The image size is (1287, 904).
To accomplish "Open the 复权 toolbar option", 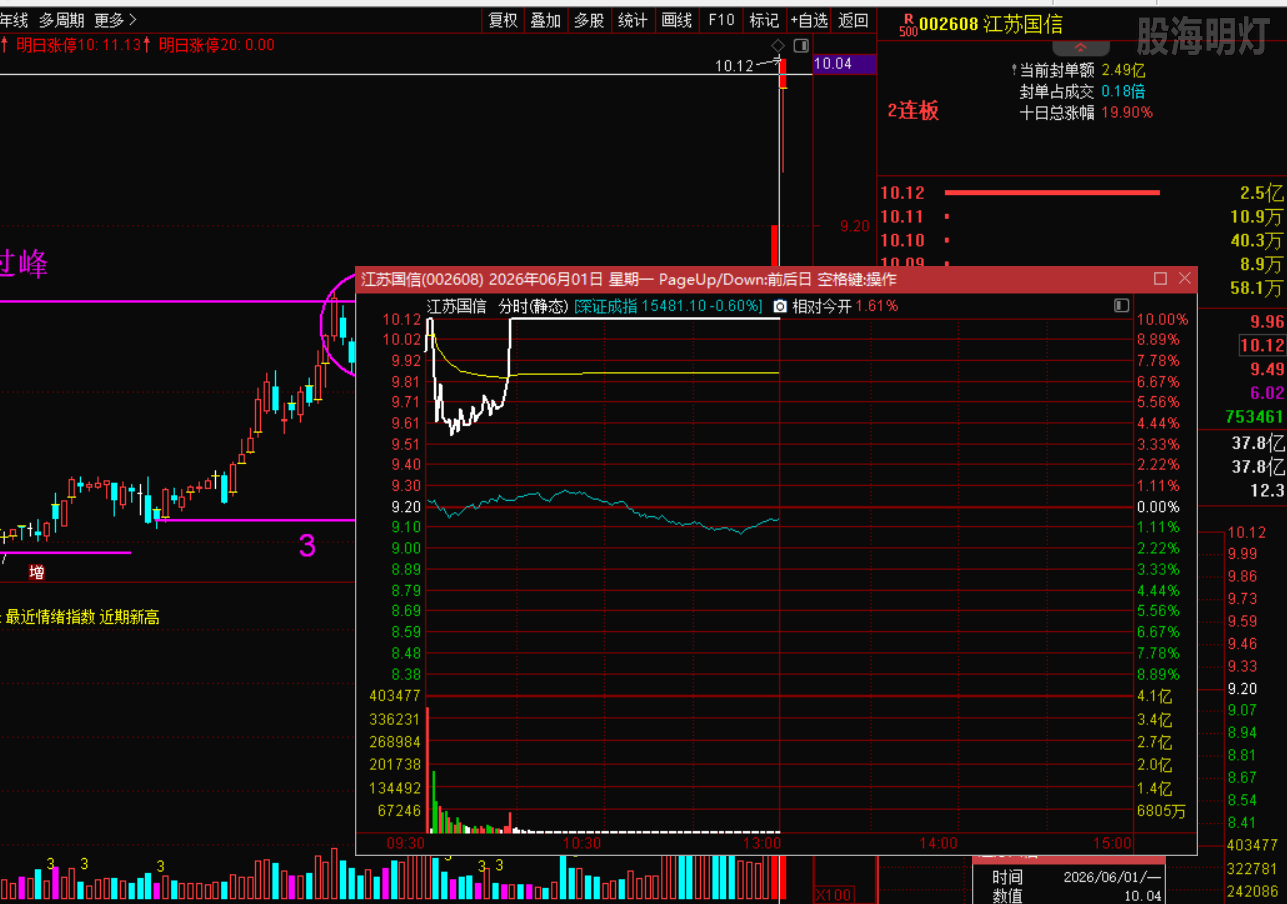I will coord(503,20).
